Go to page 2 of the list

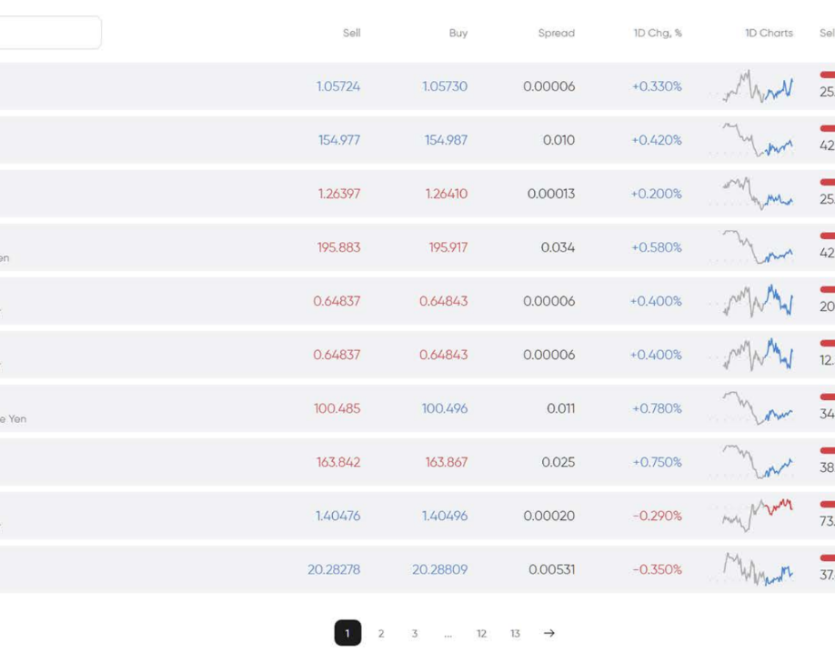381,633
